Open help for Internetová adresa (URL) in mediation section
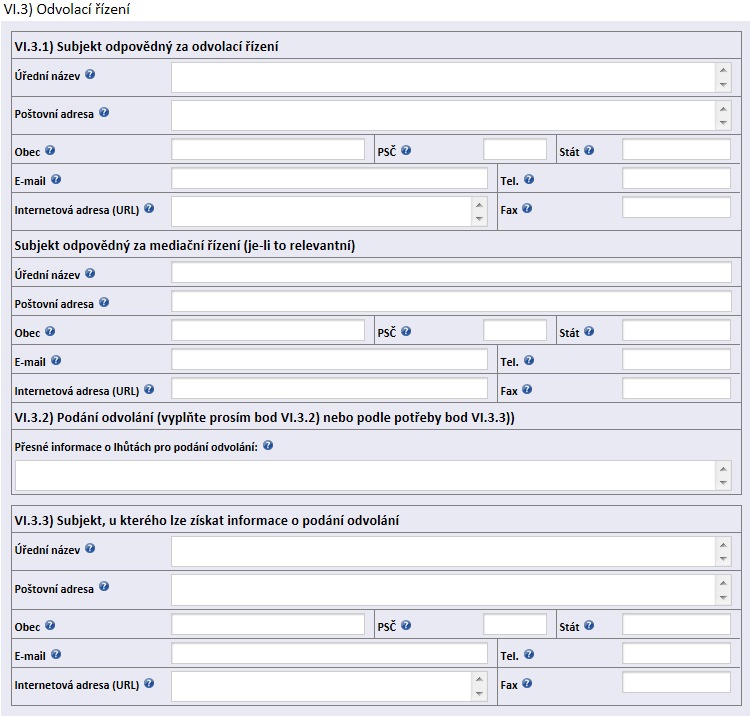Viewport: 750px width, 716px height. (149, 389)
